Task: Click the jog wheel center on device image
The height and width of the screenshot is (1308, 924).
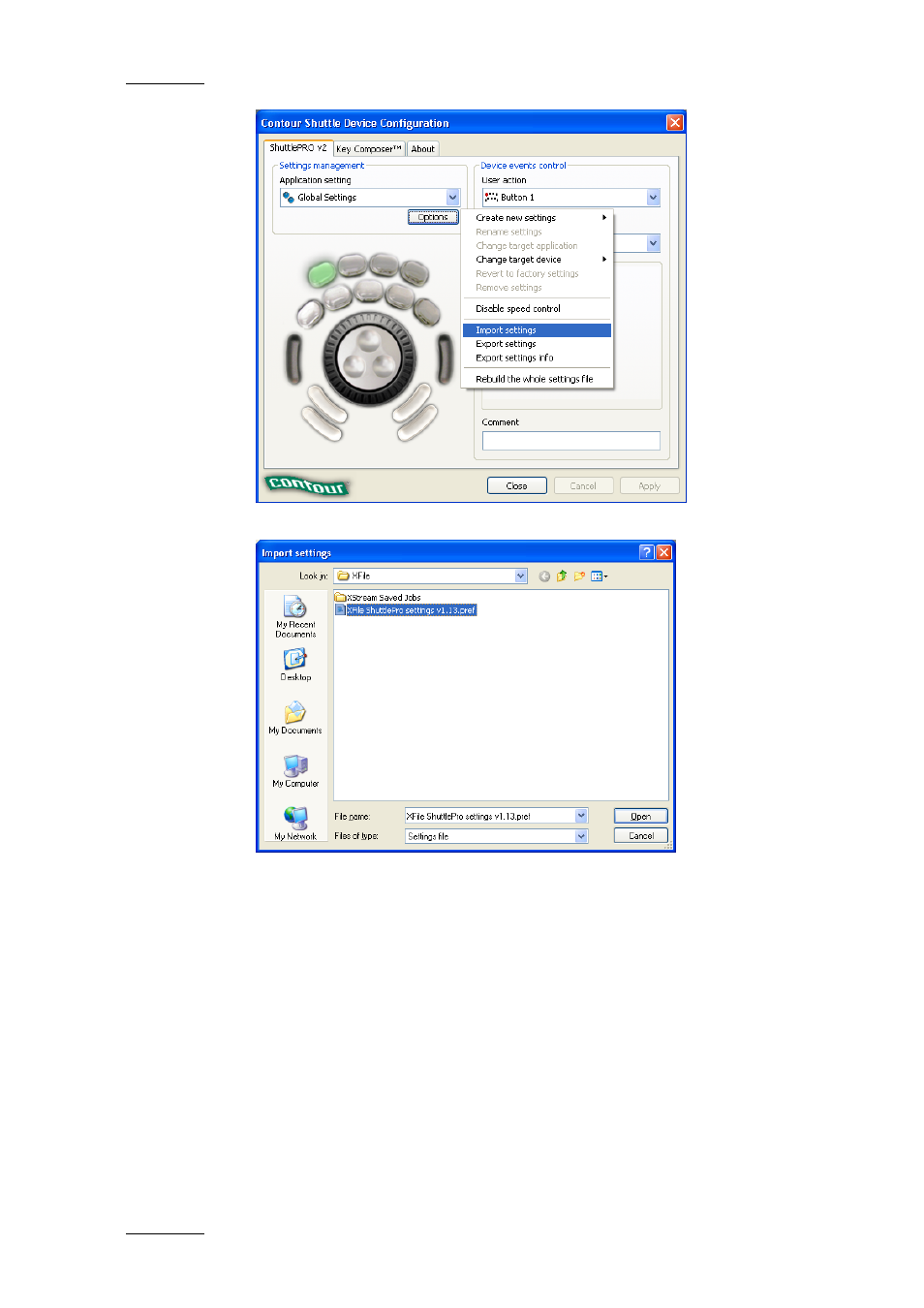Action: click(x=368, y=356)
